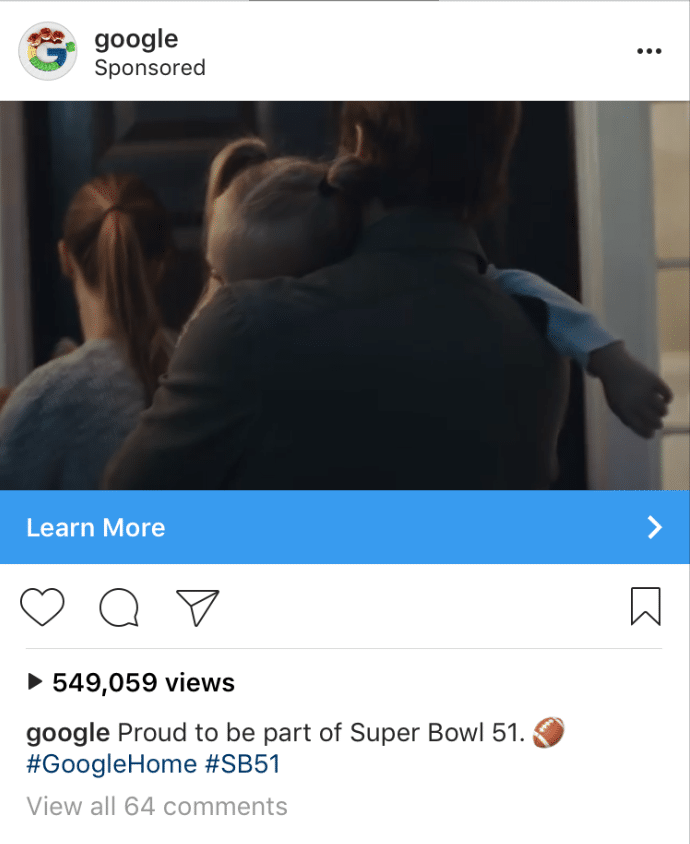Click the football emoji in caption
The width and height of the screenshot is (690, 844).
click(548, 732)
